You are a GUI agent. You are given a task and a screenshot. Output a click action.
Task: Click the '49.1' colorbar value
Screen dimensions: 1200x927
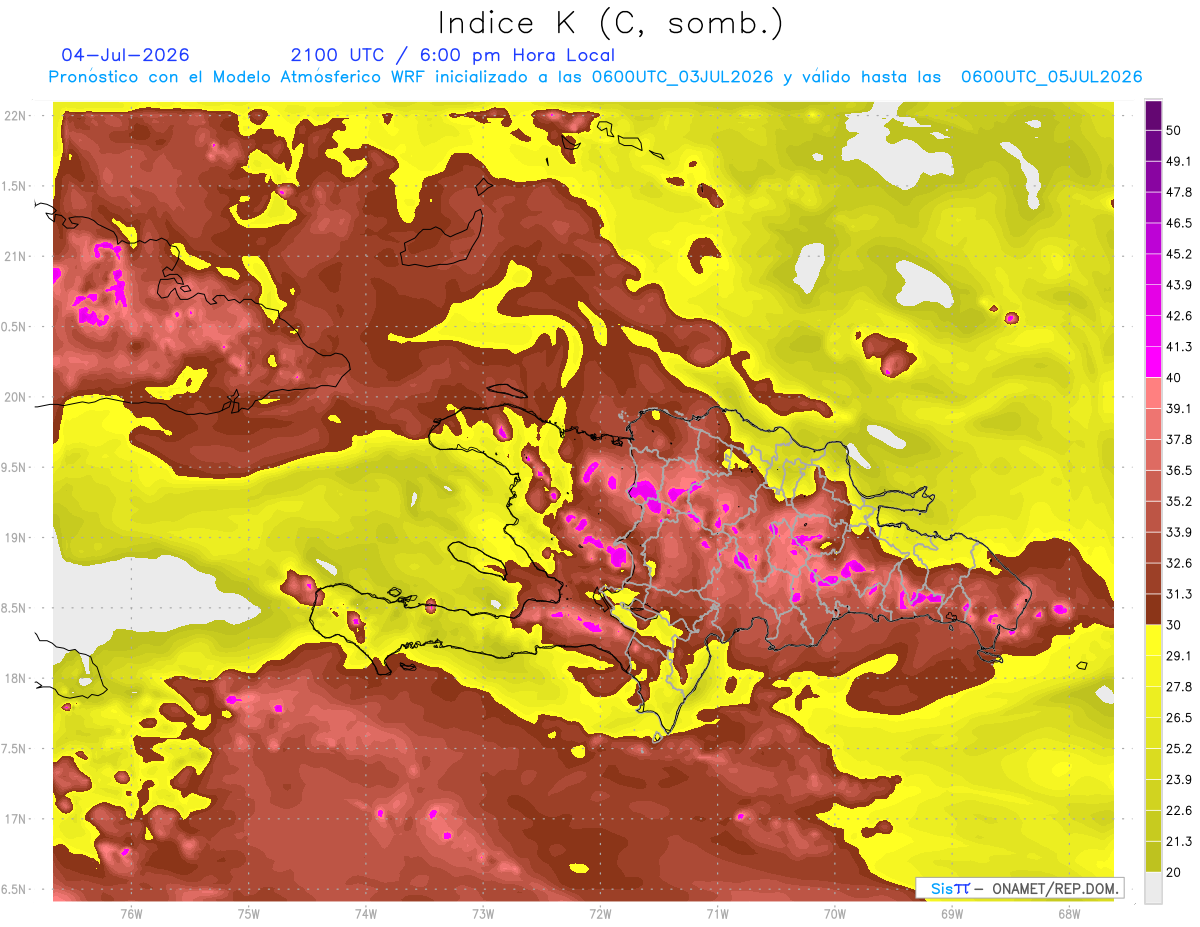pyautogui.click(x=1179, y=161)
